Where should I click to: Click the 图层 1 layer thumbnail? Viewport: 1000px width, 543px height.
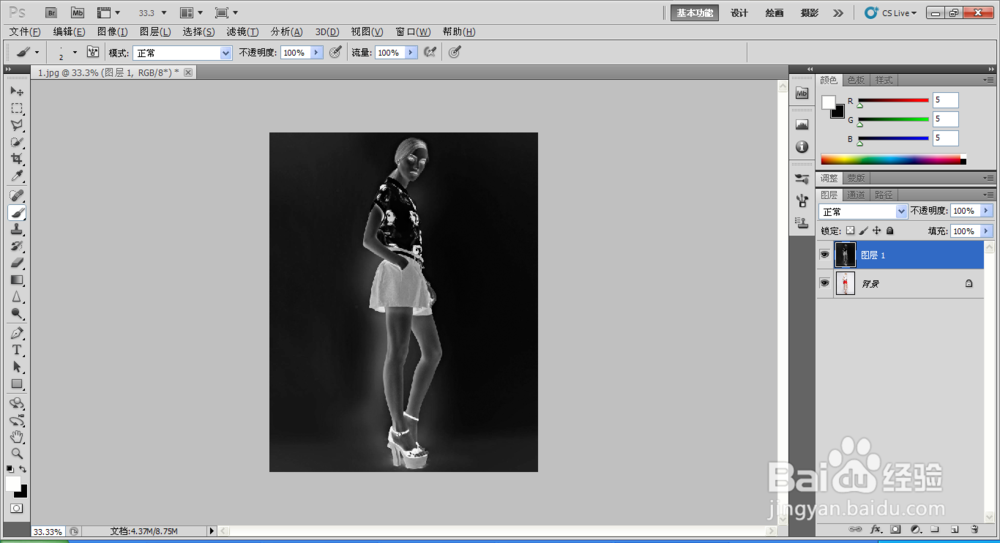click(845, 255)
